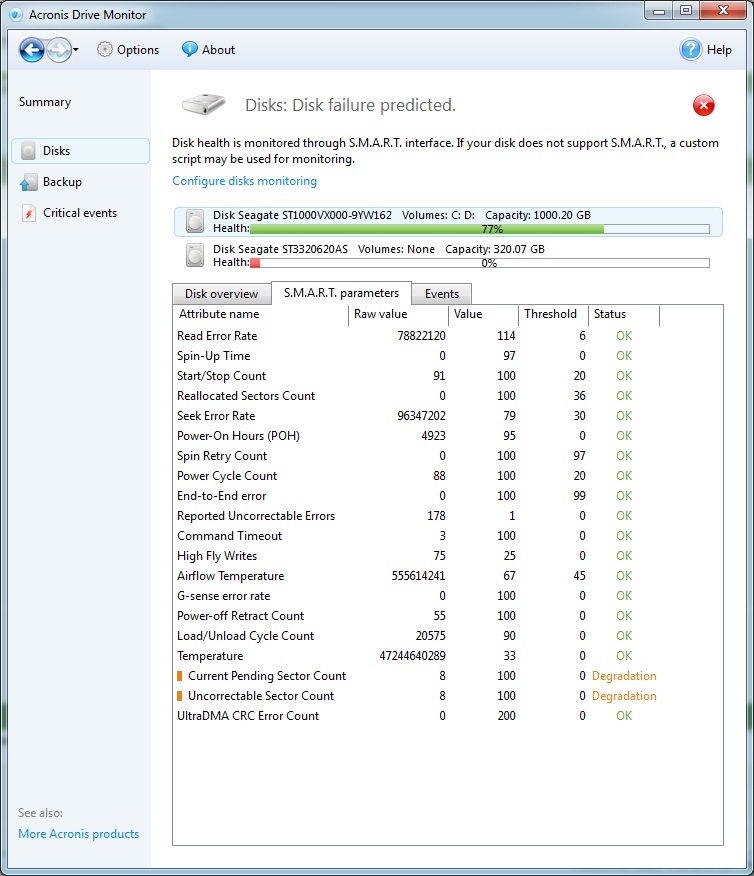Select Disks in the sidebar

[x=80, y=151]
